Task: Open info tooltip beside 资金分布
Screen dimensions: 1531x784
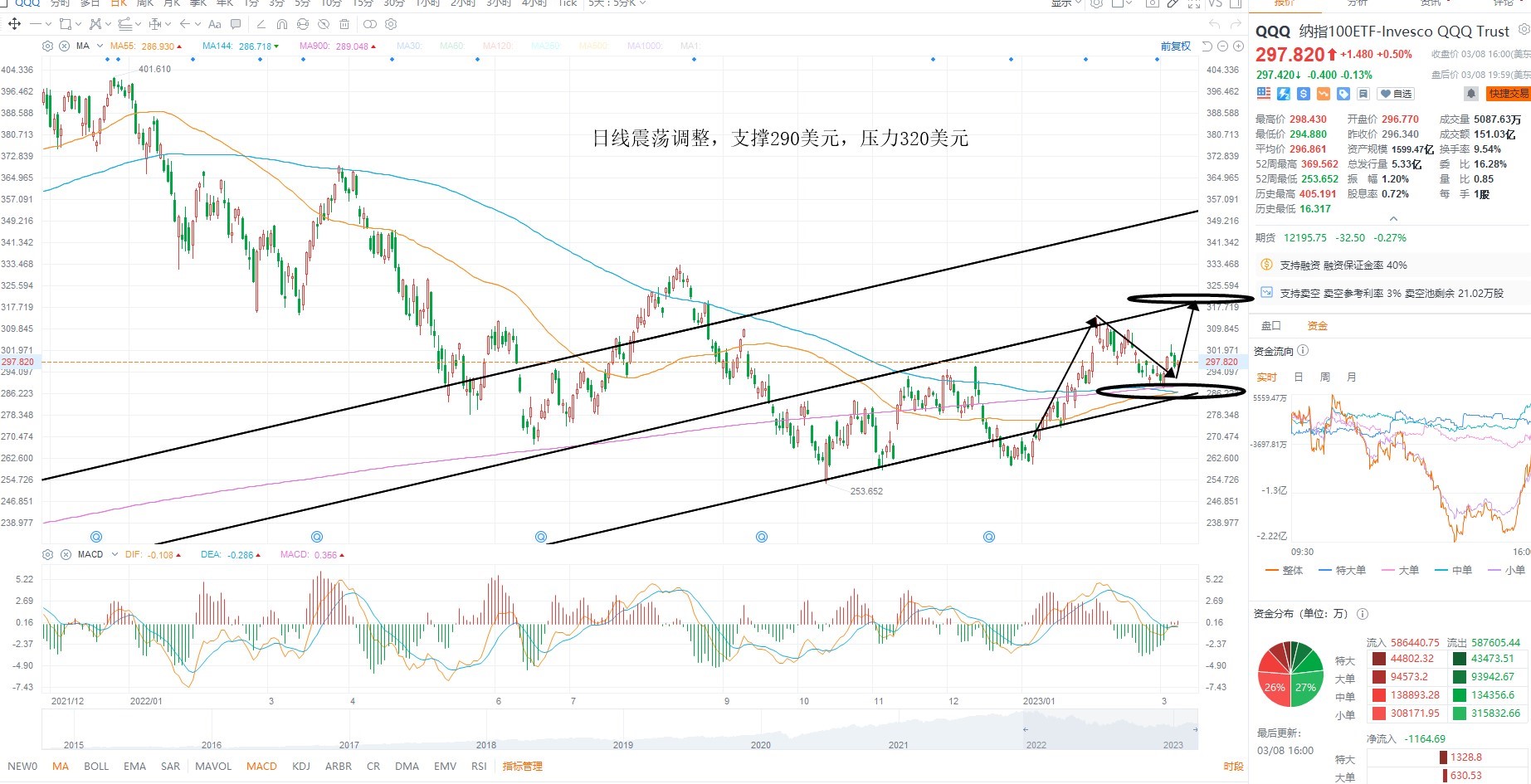Action: pos(1363,614)
